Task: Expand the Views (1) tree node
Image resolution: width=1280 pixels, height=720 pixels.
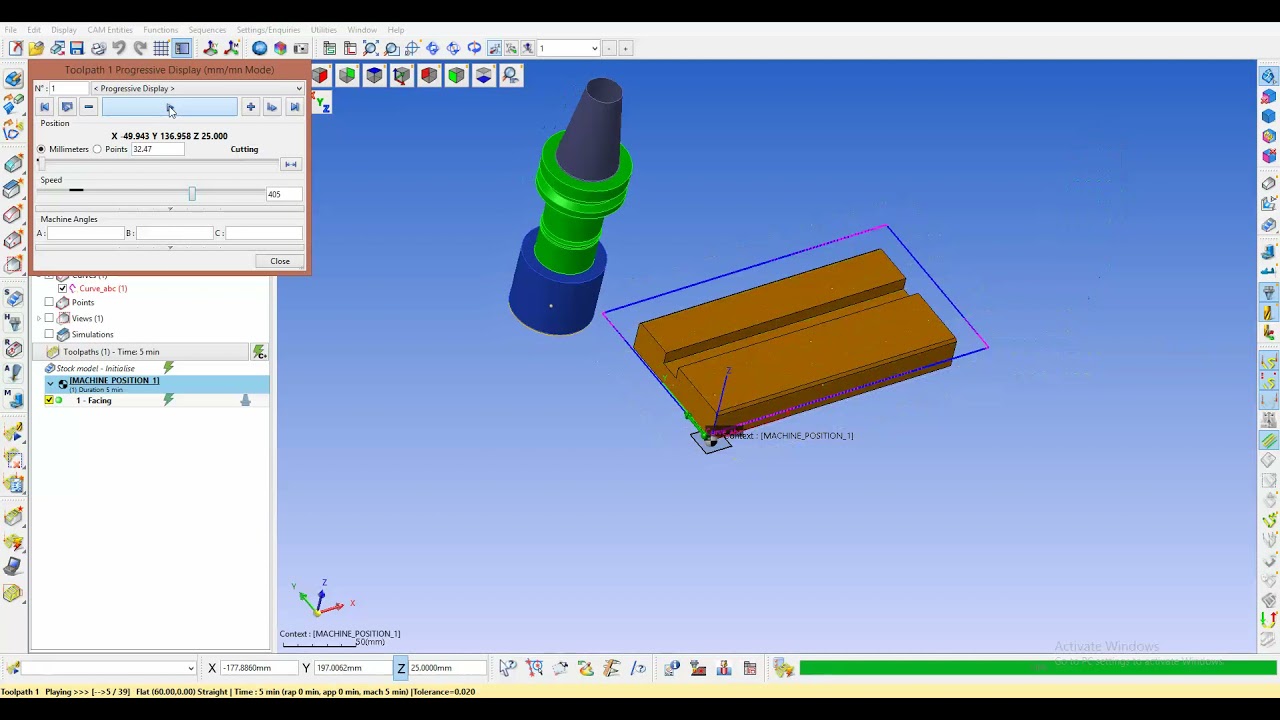Action: [x=39, y=318]
